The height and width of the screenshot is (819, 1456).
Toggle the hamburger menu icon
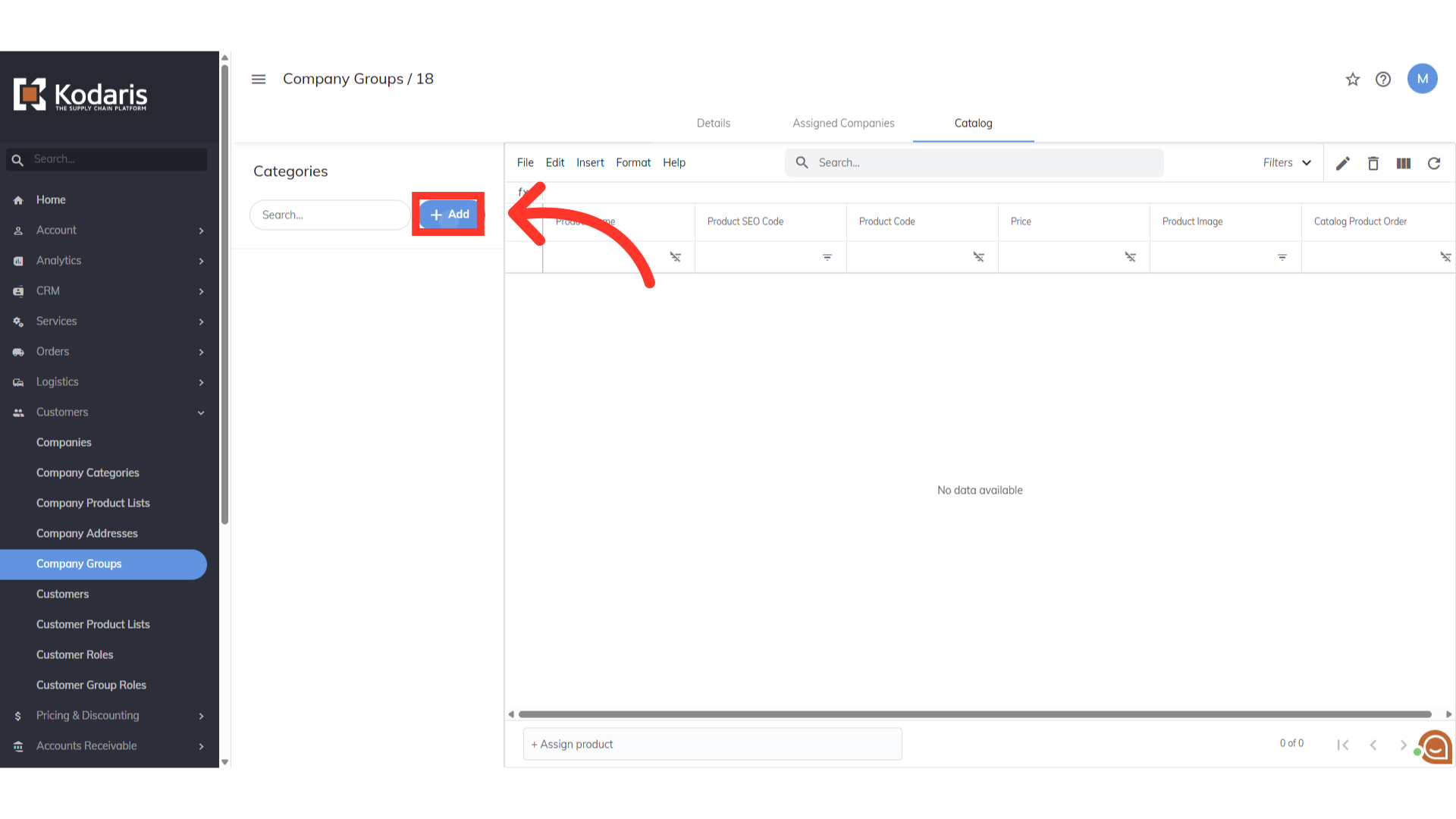259,79
